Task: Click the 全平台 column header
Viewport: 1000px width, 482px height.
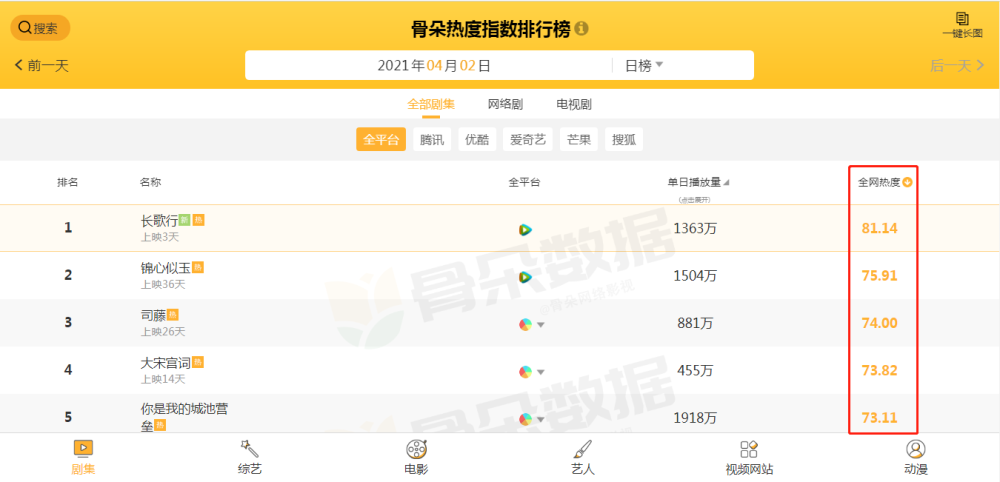Action: point(524,182)
